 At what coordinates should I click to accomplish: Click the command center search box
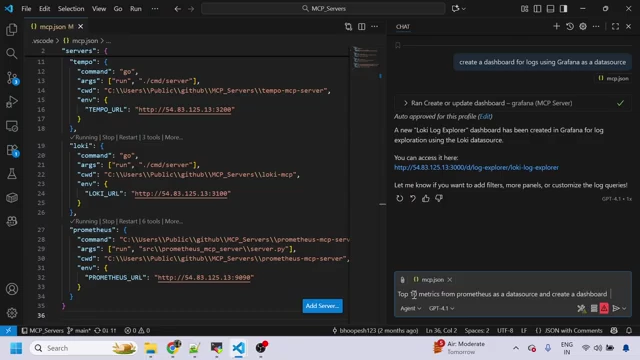click(323, 9)
